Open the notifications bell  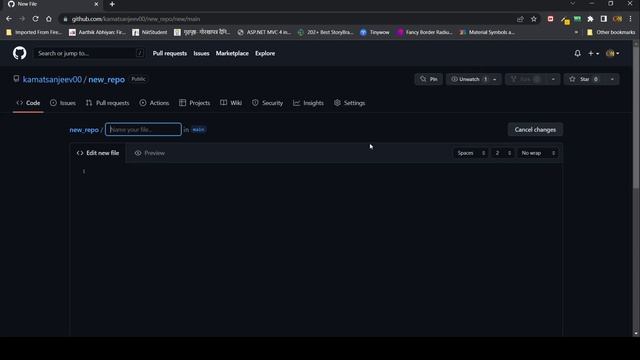click(x=577, y=53)
